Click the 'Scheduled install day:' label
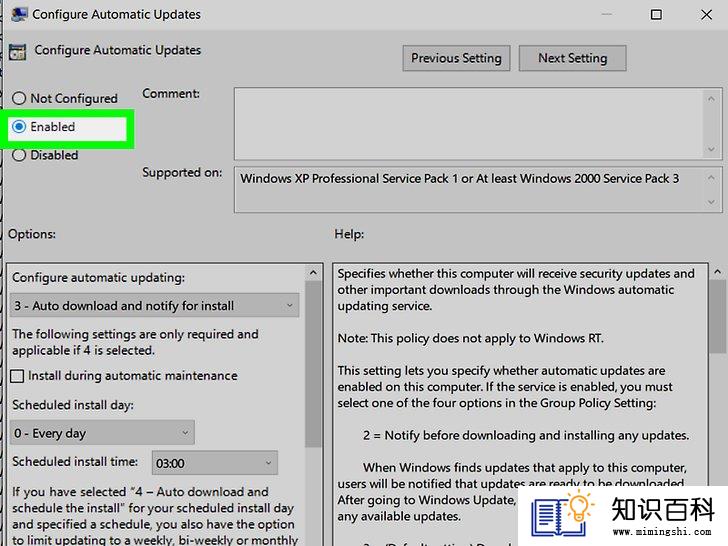728x546 pixels. (73, 405)
